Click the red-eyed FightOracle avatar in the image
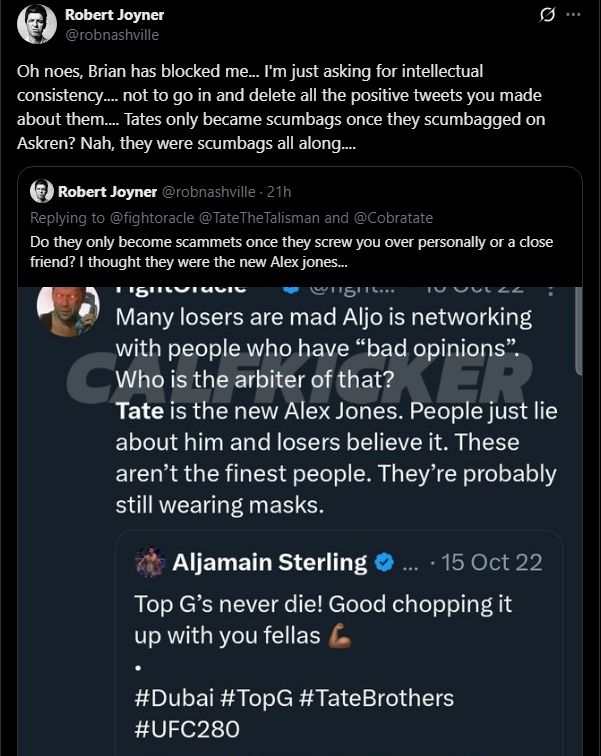Viewport: 601px width, 756px height. 68,309
